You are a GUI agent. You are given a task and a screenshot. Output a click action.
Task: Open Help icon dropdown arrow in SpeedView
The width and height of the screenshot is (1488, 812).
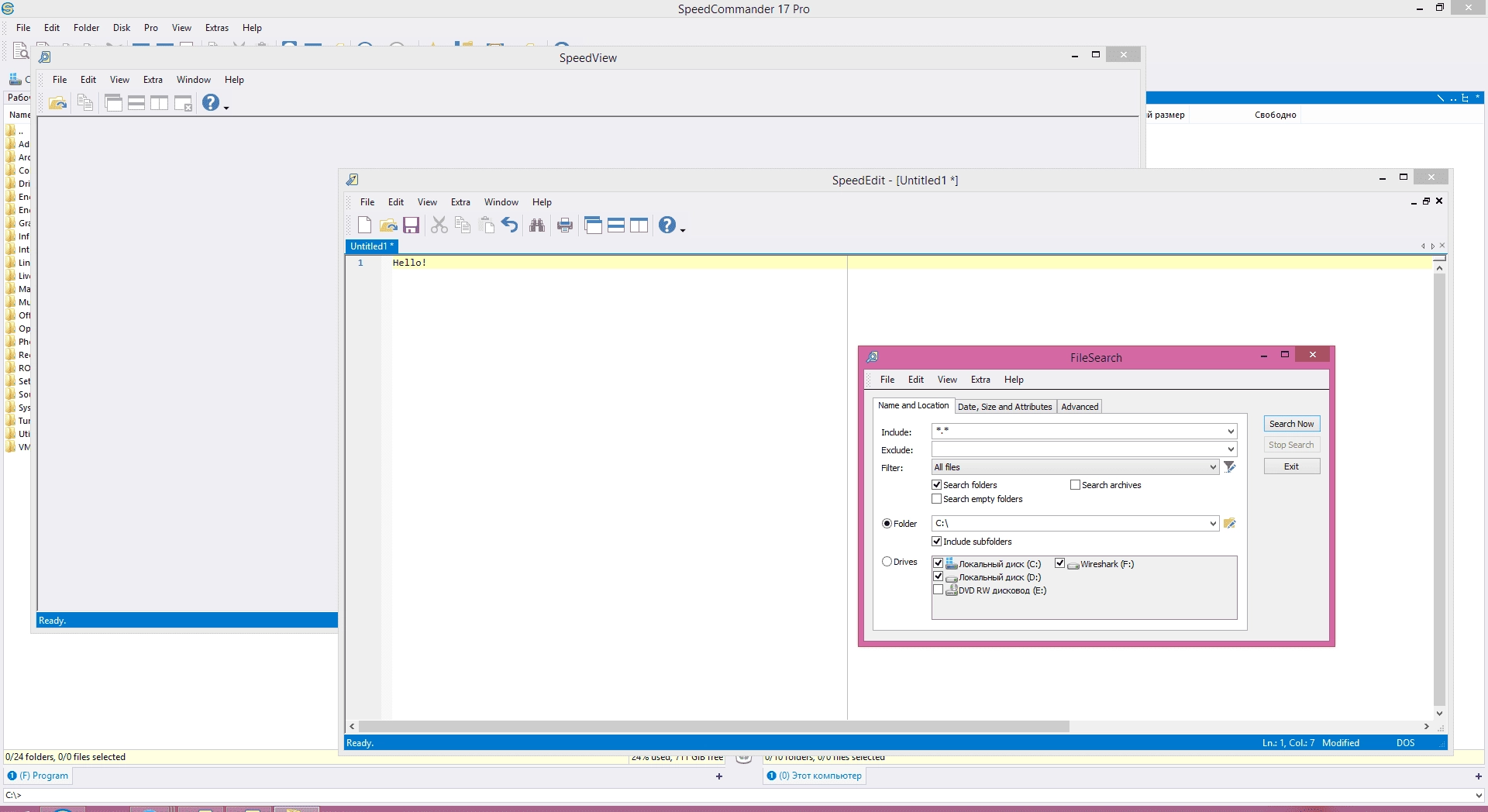(x=226, y=107)
